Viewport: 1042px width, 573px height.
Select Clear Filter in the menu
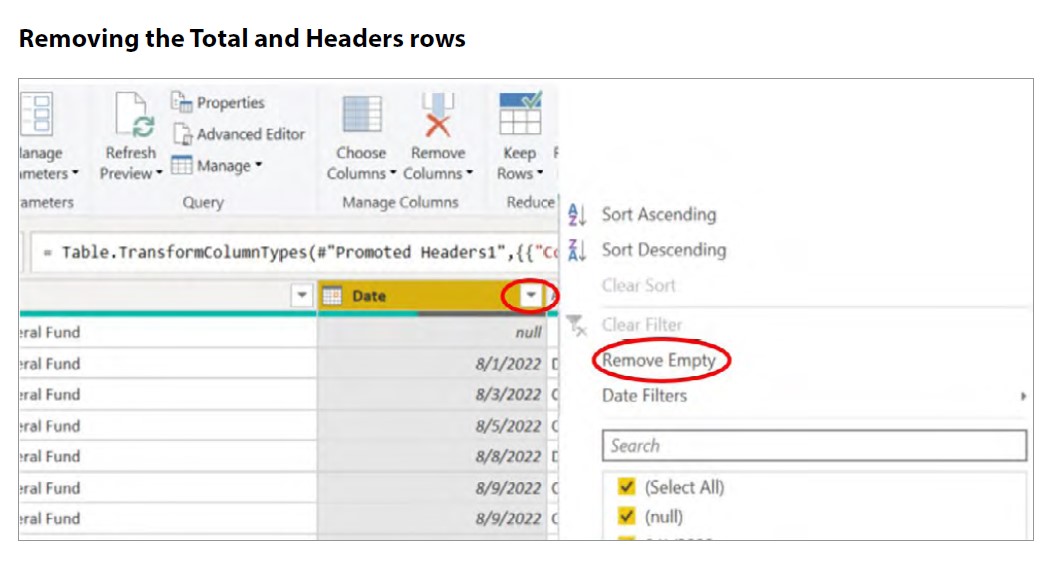pos(641,325)
